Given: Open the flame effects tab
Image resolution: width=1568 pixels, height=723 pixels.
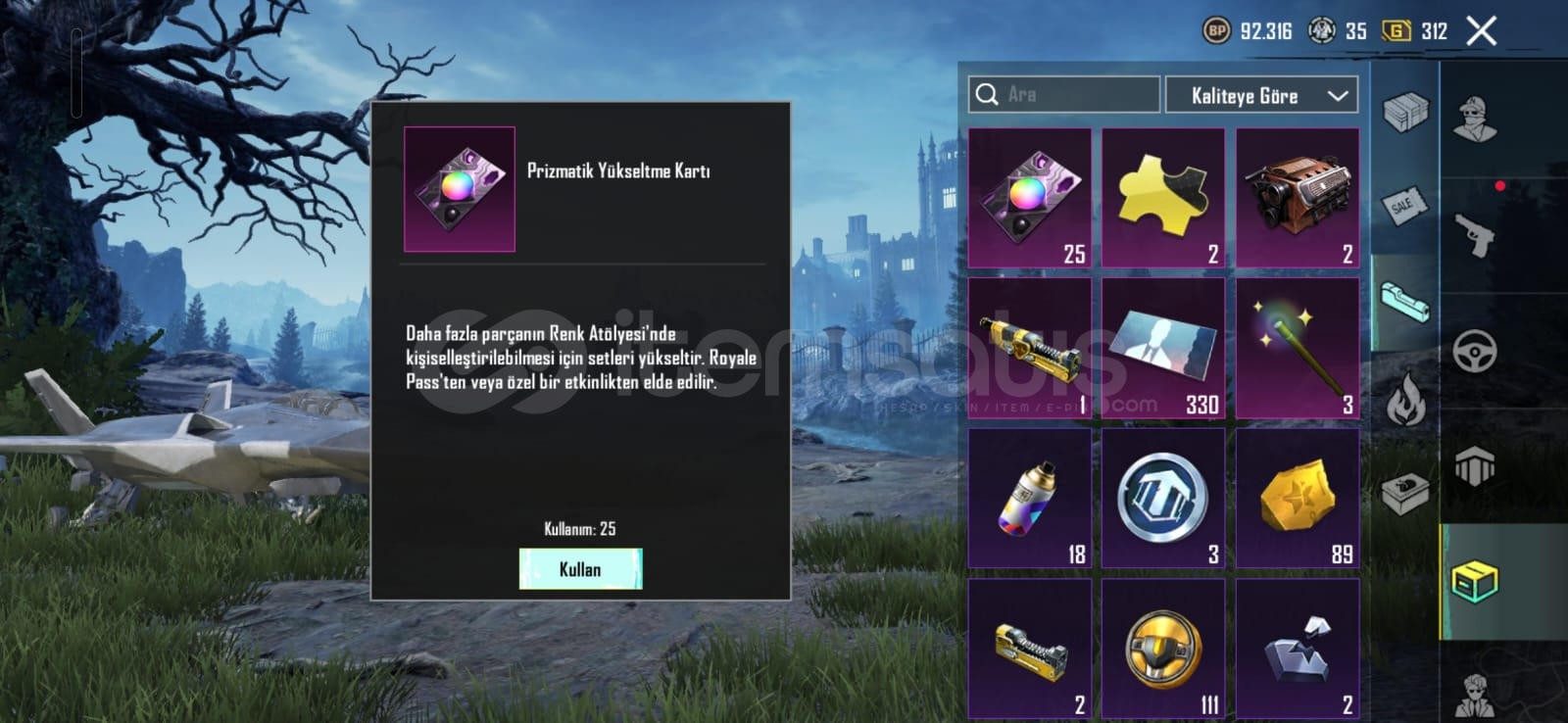Looking at the screenshot, I should [x=1404, y=398].
